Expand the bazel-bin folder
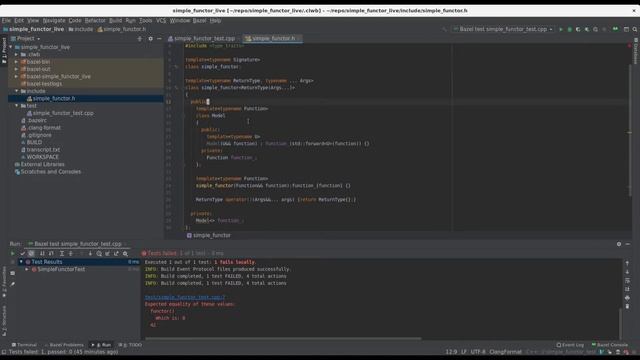The height and width of the screenshot is (360, 640). [16, 62]
